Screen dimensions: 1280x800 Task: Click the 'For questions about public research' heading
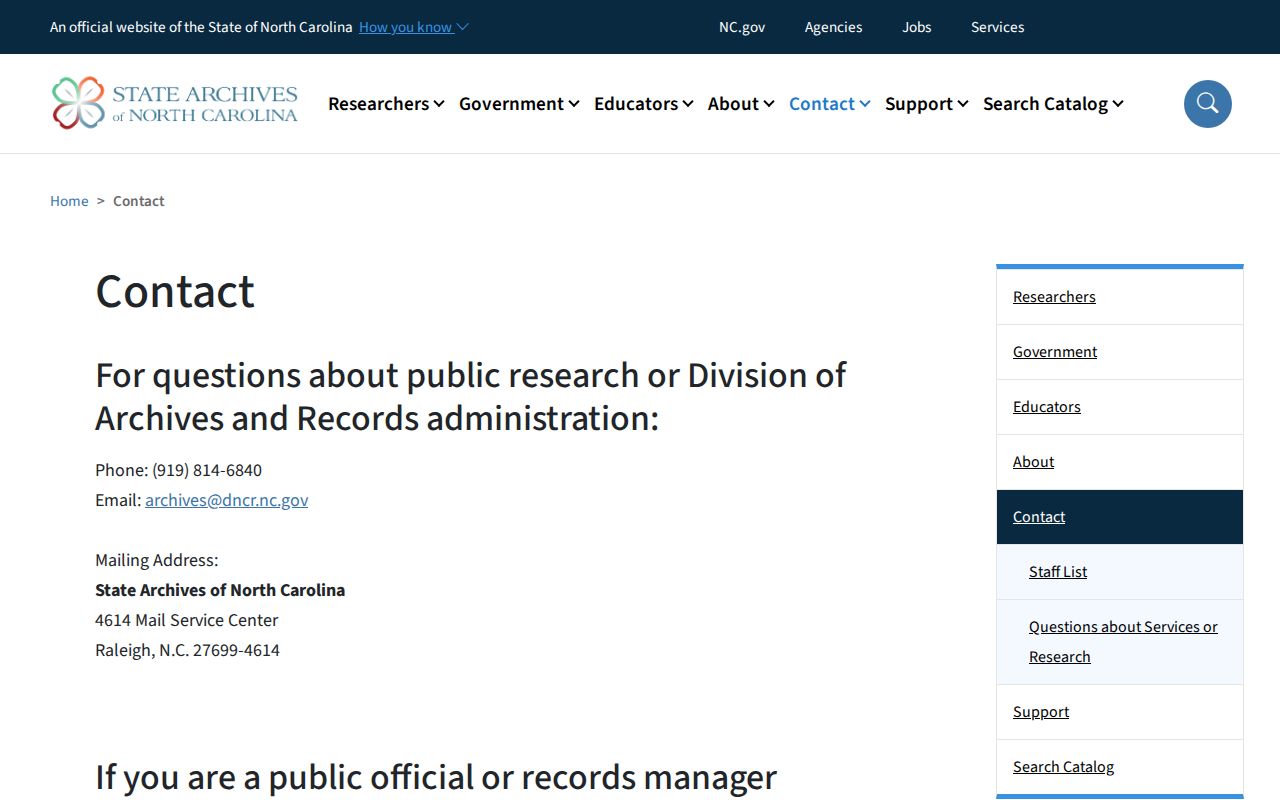tap(471, 396)
